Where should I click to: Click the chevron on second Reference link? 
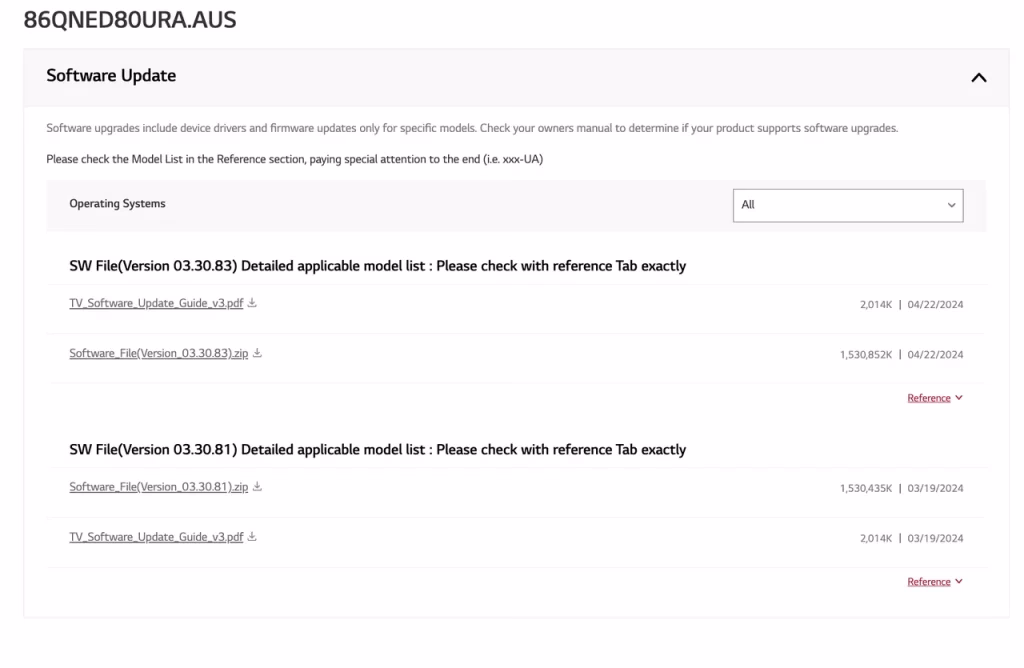959,581
